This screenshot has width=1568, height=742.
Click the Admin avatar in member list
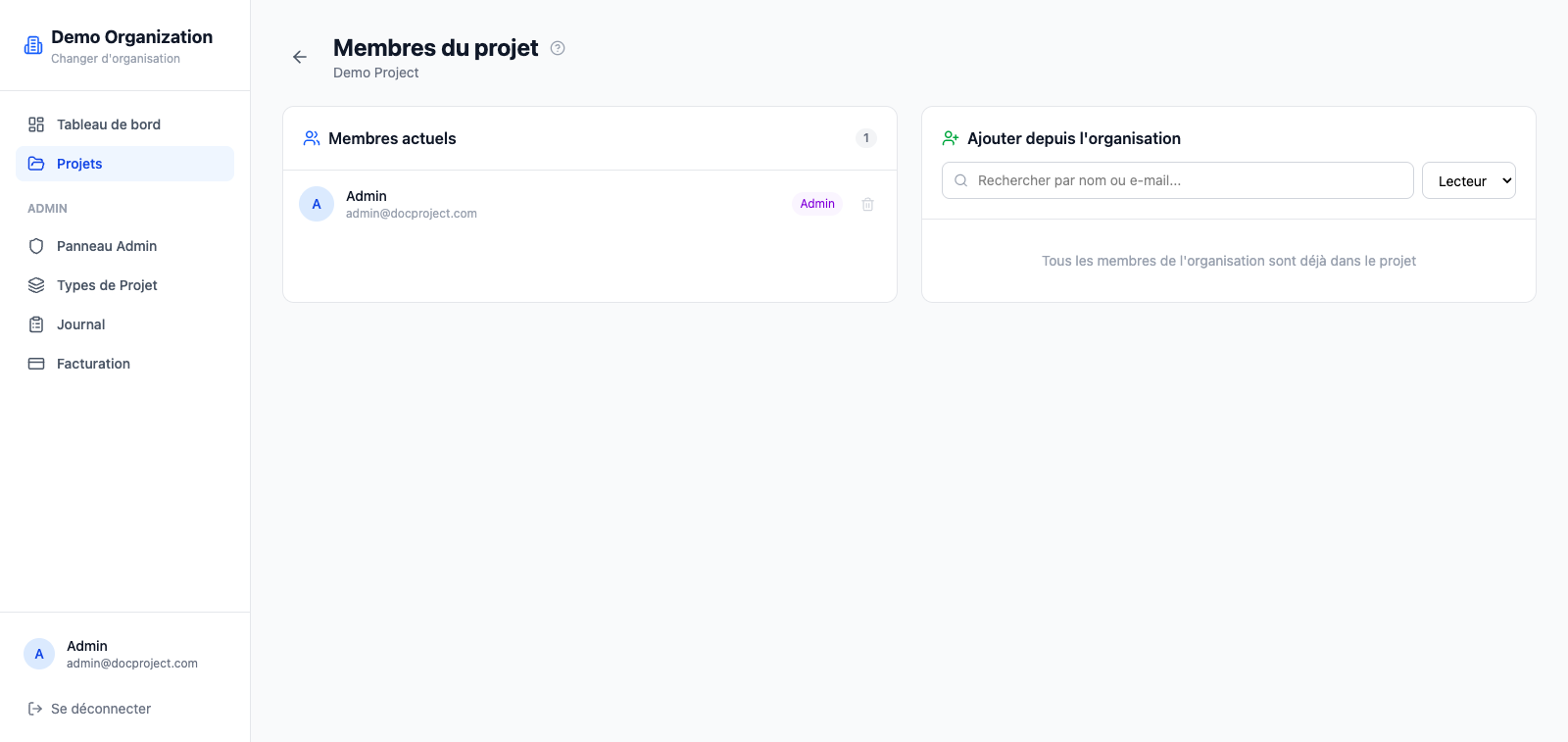click(317, 204)
